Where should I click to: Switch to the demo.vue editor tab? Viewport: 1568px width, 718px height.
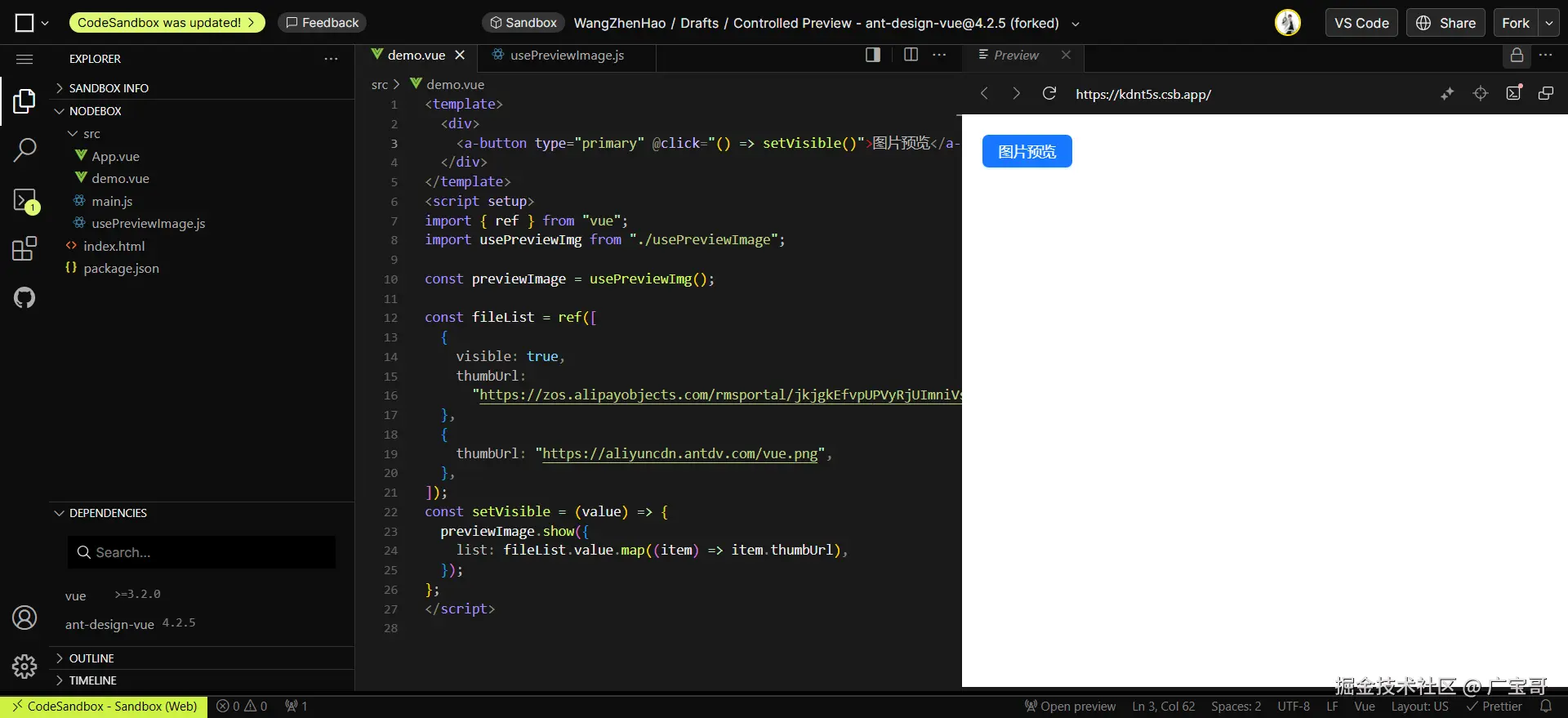[416, 55]
